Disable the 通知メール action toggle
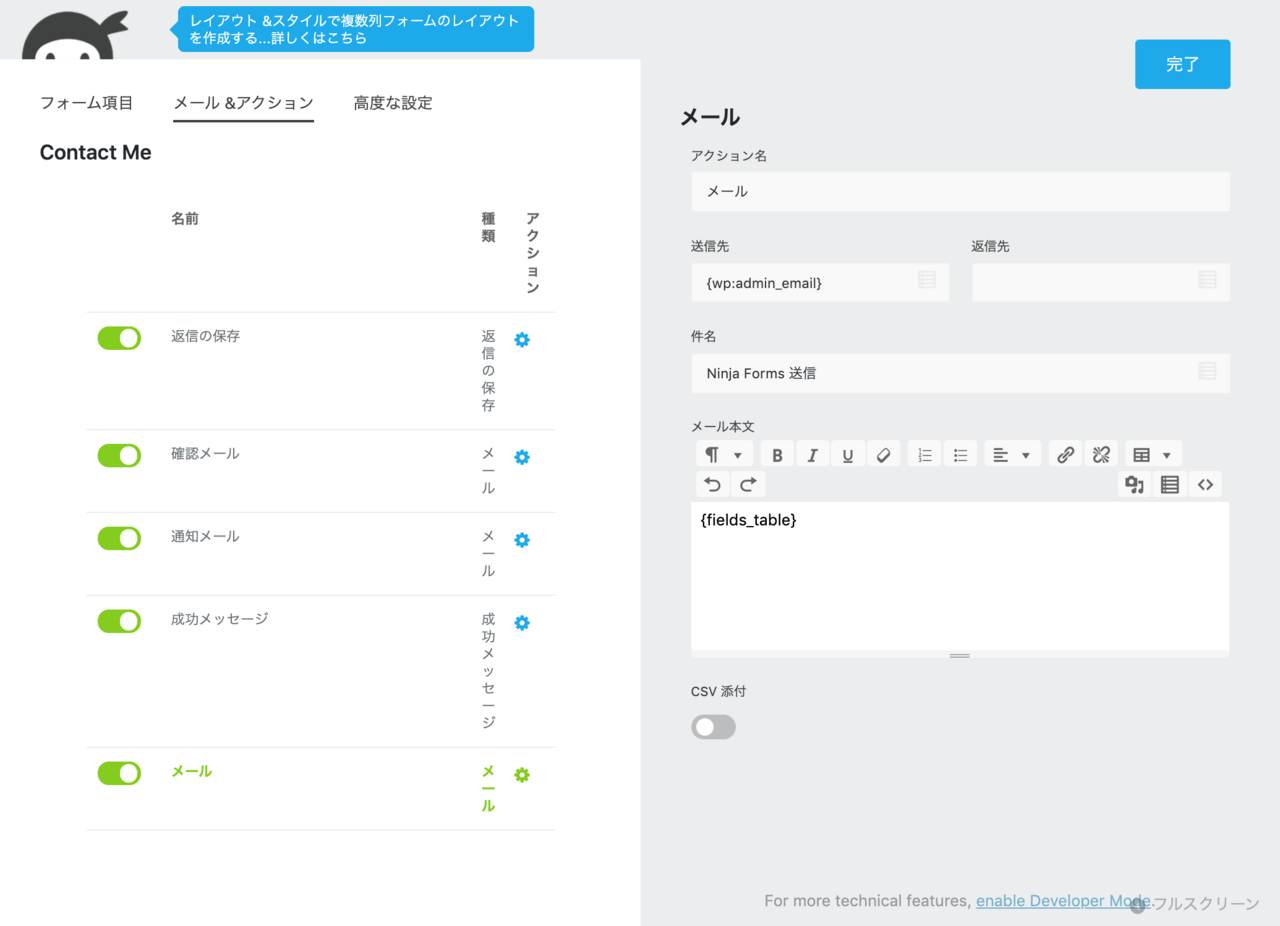The height and width of the screenshot is (926, 1280). coord(119,538)
